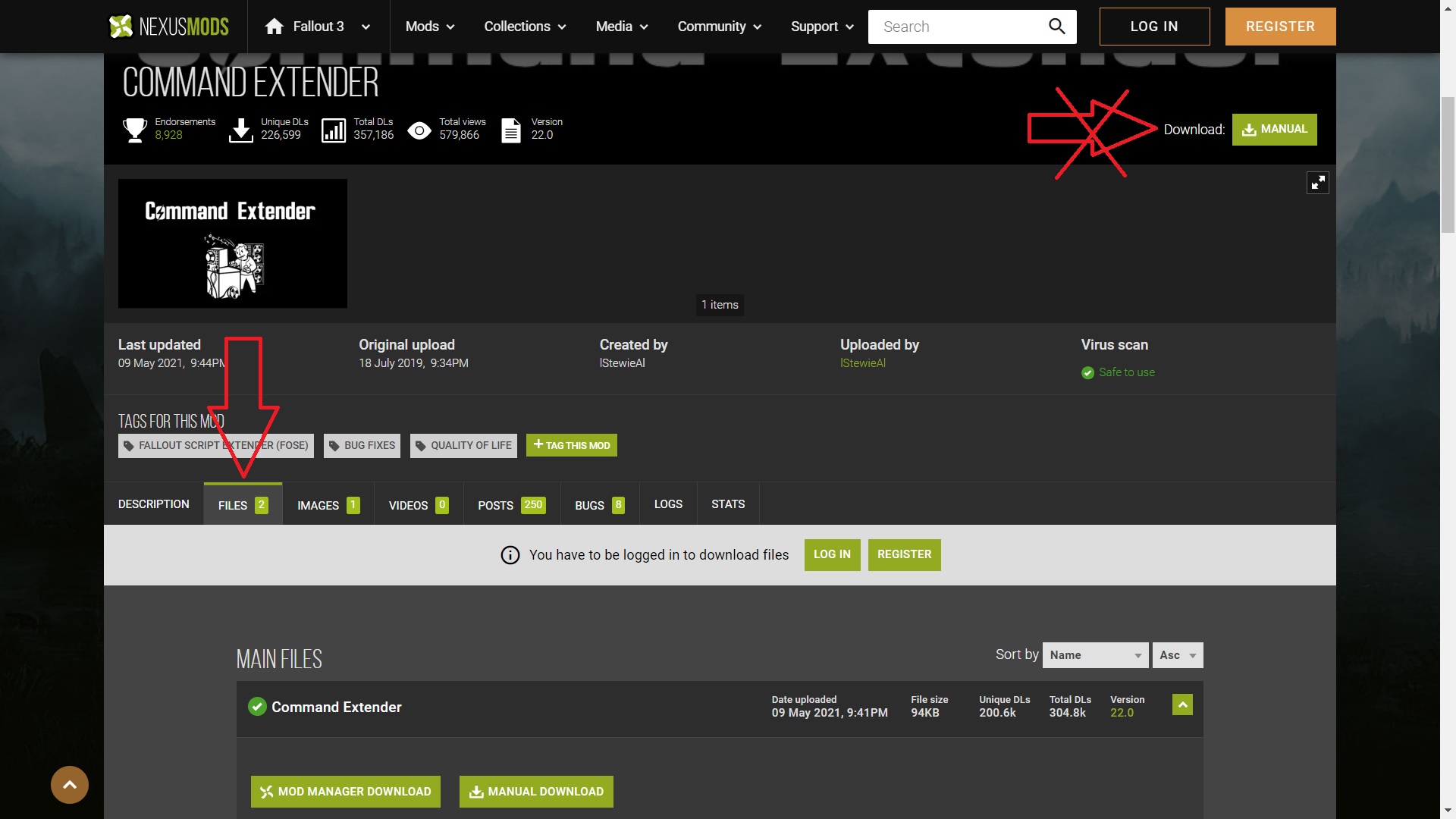This screenshot has width=1456, height=819.
Task: Select the Files tab
Action: tap(243, 505)
